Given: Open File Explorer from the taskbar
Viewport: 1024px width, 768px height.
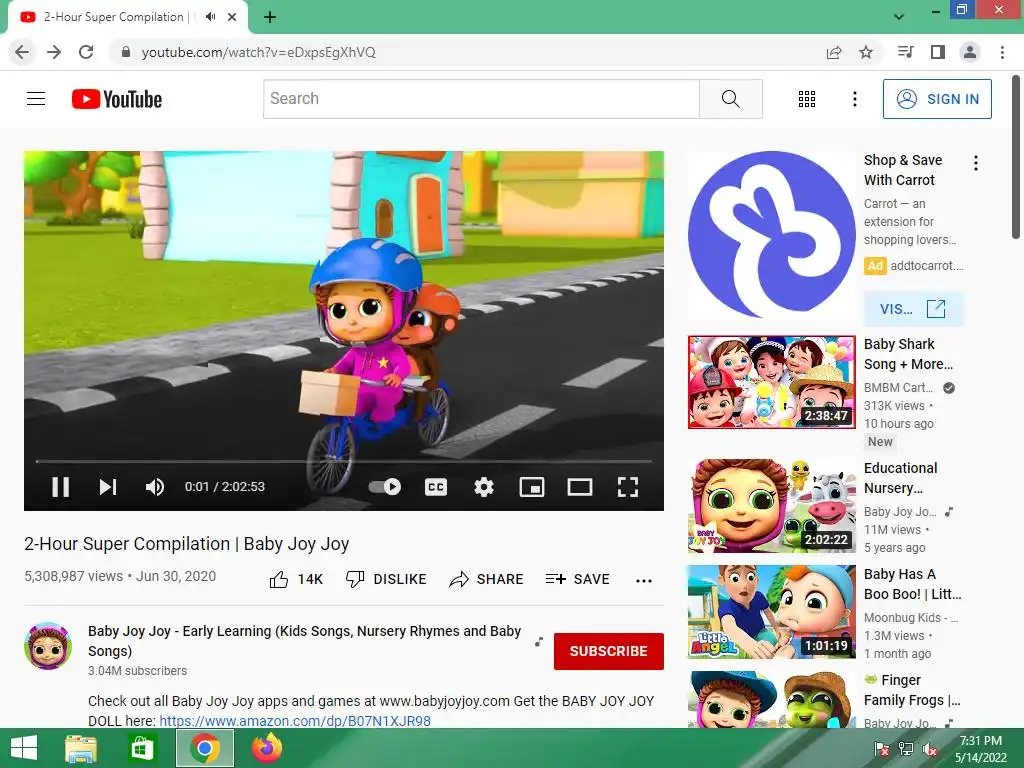Looking at the screenshot, I should point(82,748).
